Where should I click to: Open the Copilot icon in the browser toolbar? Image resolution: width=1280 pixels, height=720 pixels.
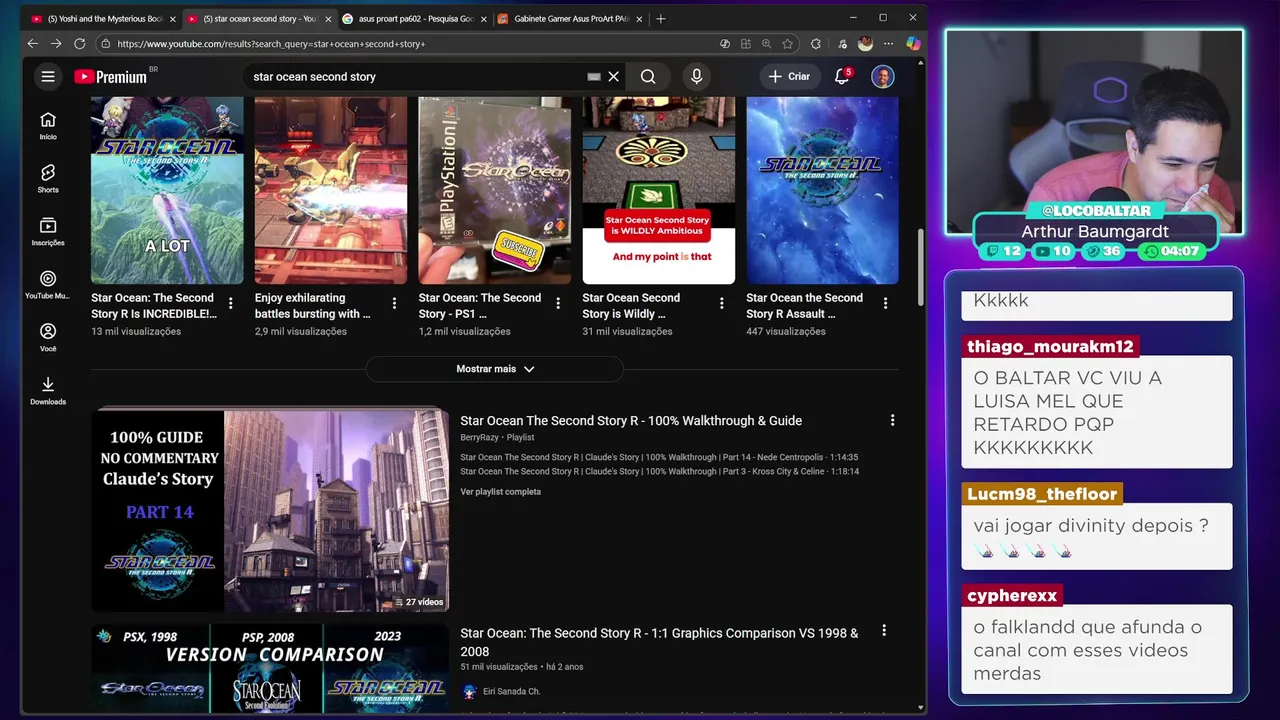(x=913, y=44)
